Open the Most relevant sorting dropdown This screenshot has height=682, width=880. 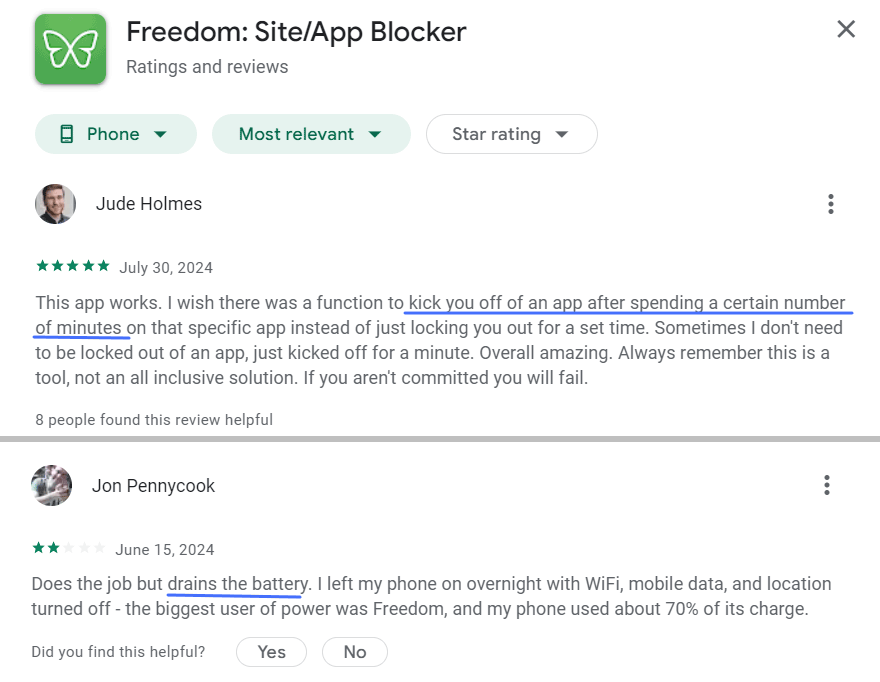click(x=311, y=133)
